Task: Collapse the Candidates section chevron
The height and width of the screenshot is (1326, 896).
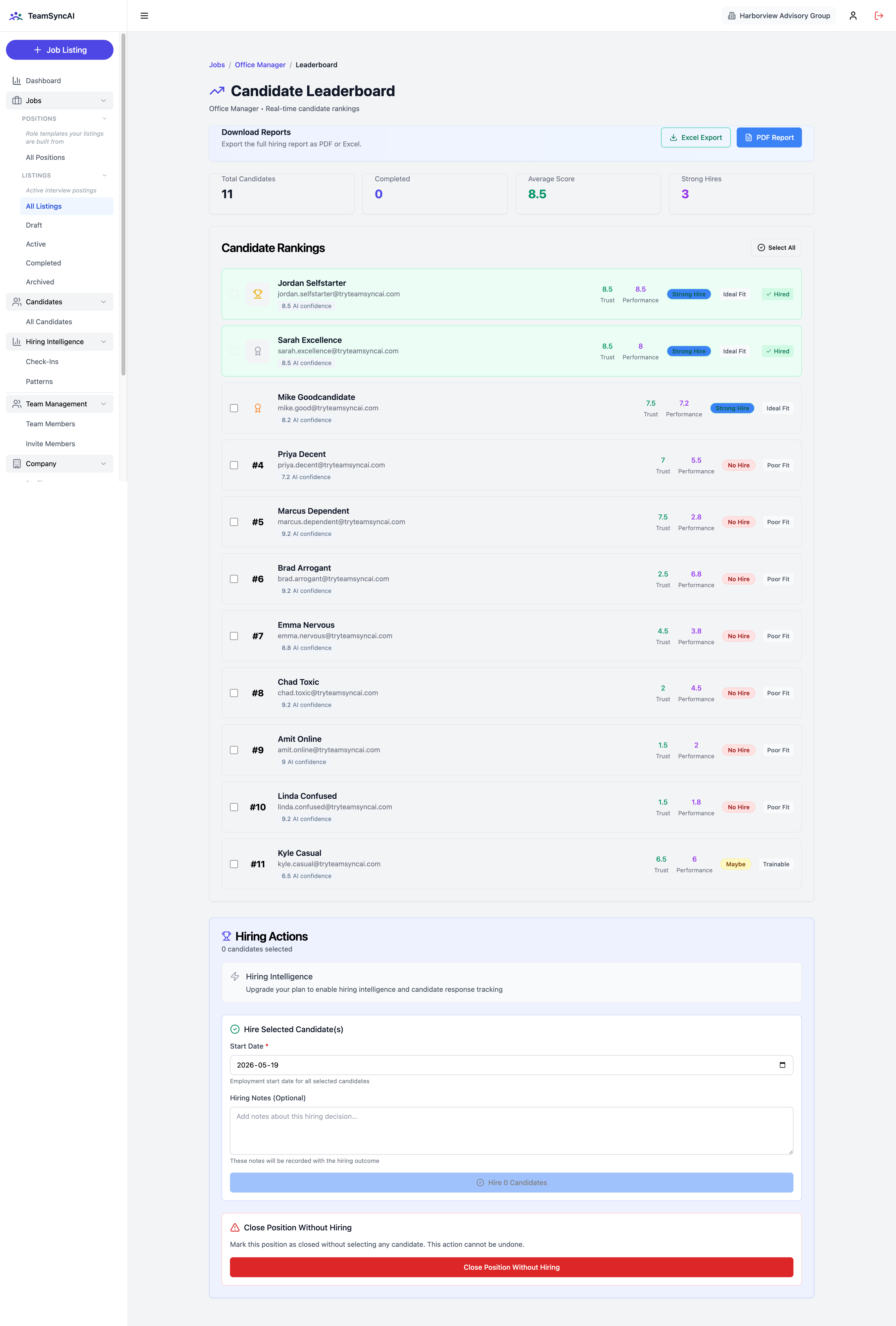Action: 103,302
